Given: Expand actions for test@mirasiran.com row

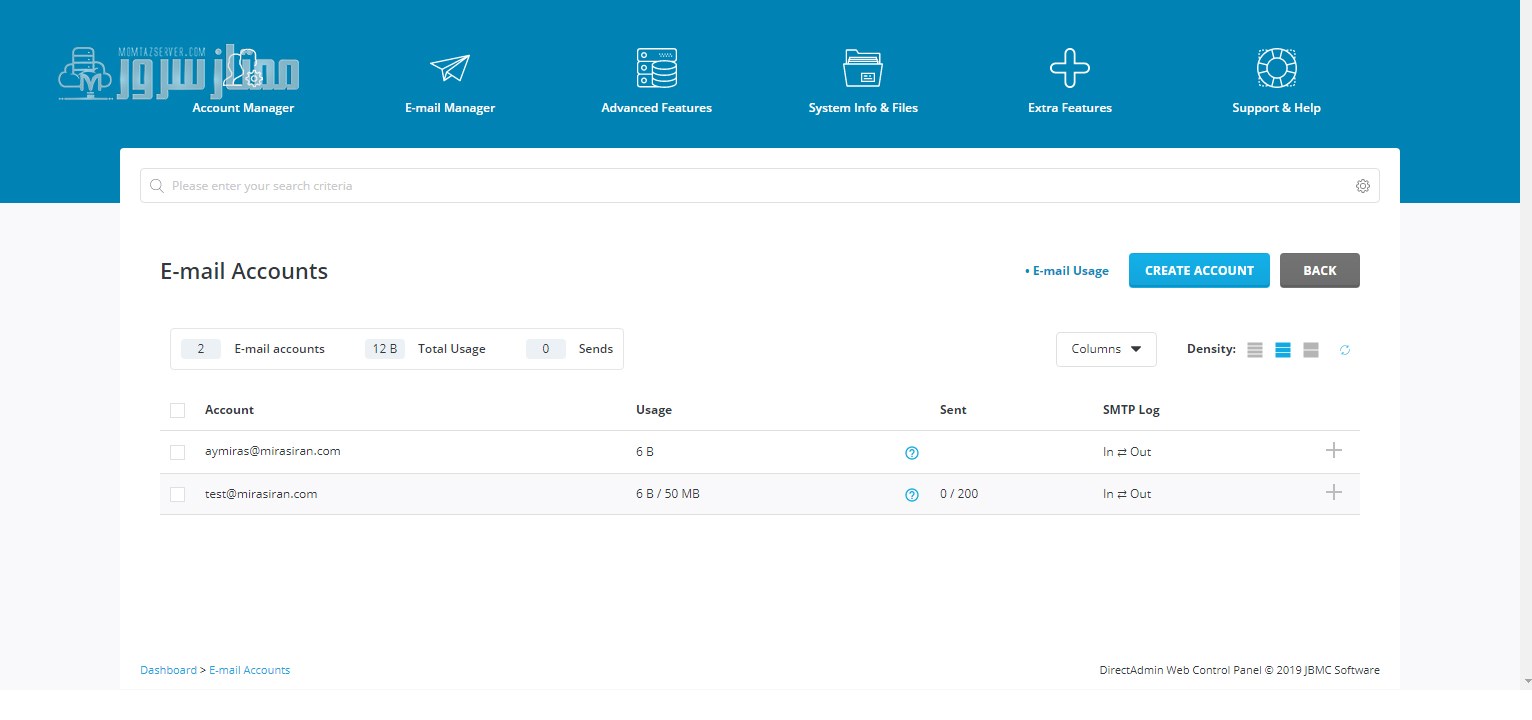Looking at the screenshot, I should tap(1333, 492).
